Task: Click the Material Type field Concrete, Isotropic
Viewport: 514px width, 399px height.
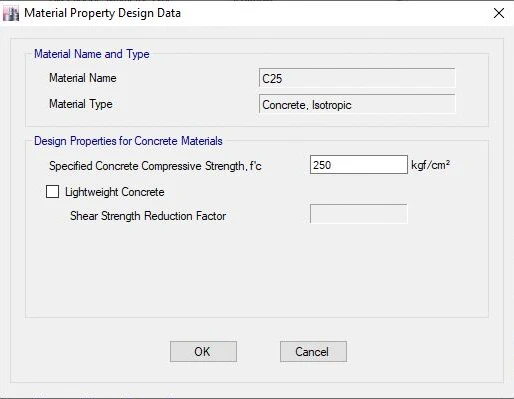Action: [x=357, y=104]
